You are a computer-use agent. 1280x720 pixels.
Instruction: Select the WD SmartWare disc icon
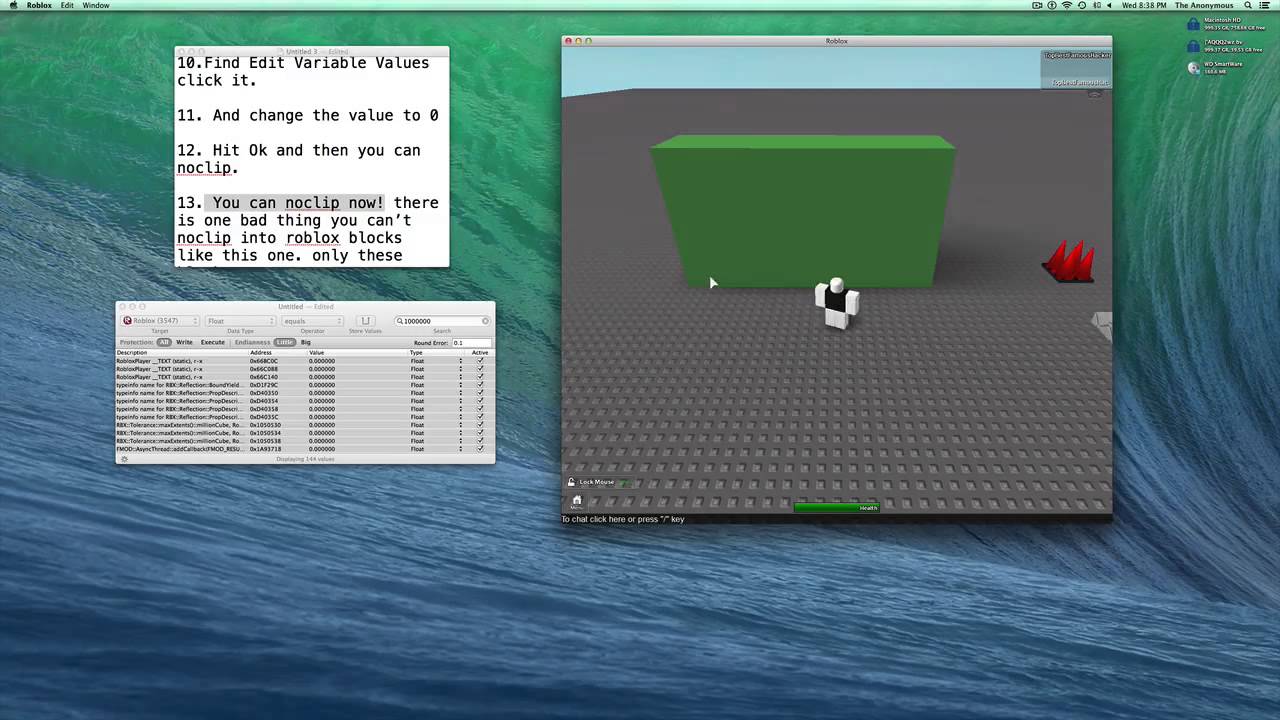click(1194, 68)
